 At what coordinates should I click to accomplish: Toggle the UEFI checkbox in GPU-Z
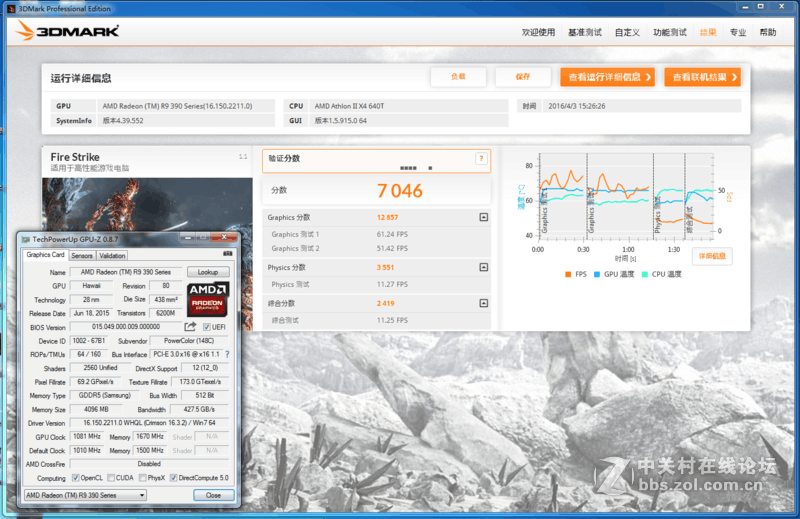click(207, 327)
